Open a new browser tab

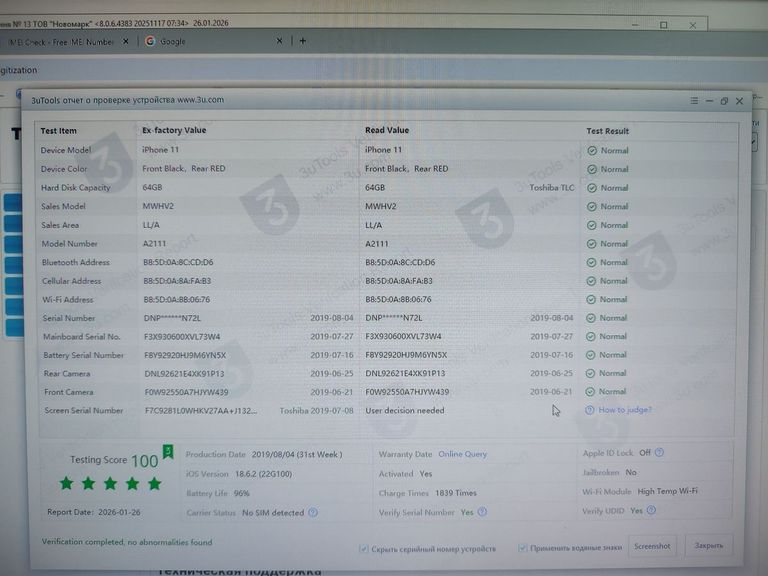click(303, 42)
